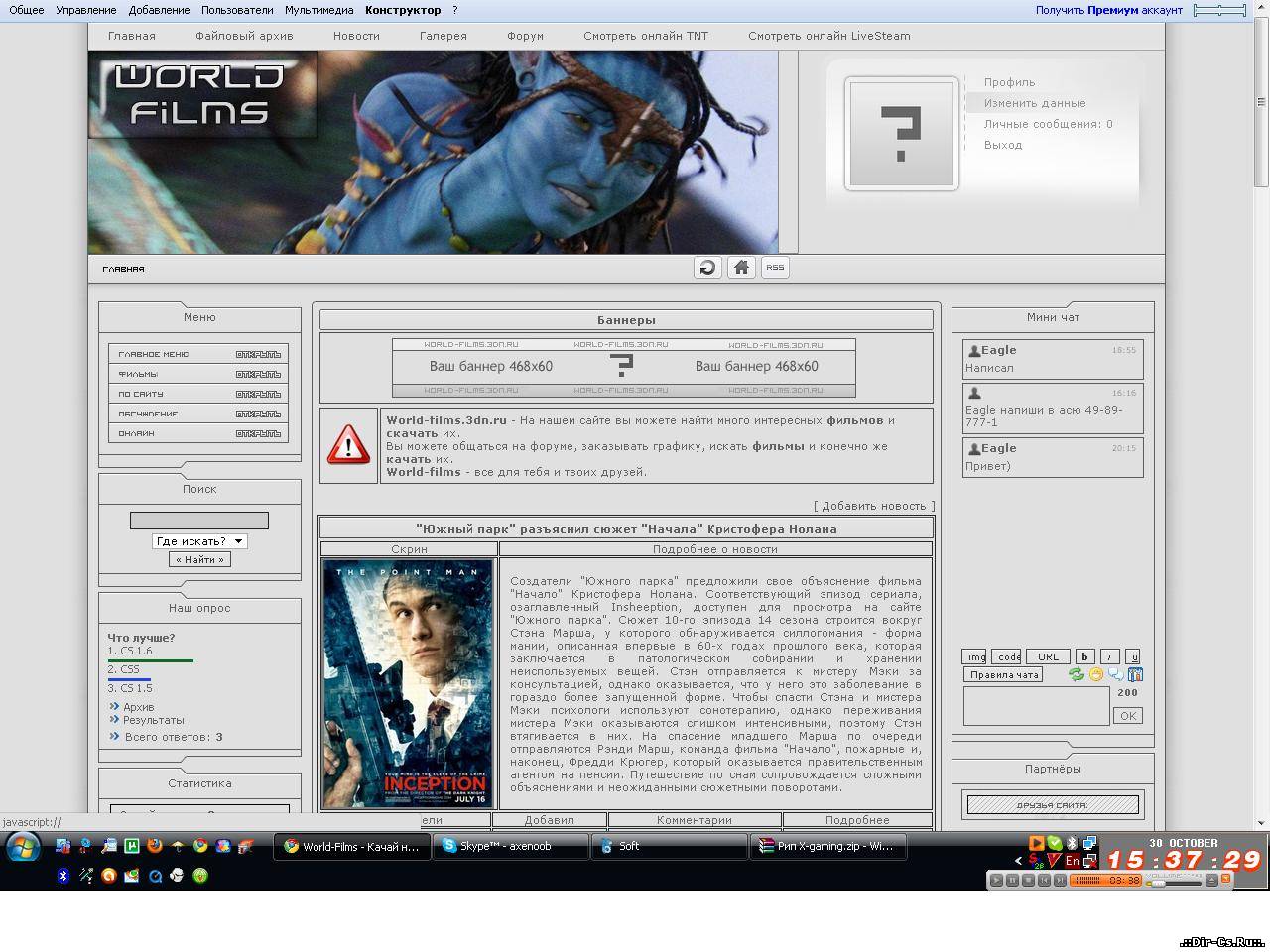Toggle italic 'i' formatting in chat
The height and width of the screenshot is (952, 1270).
click(x=1109, y=656)
